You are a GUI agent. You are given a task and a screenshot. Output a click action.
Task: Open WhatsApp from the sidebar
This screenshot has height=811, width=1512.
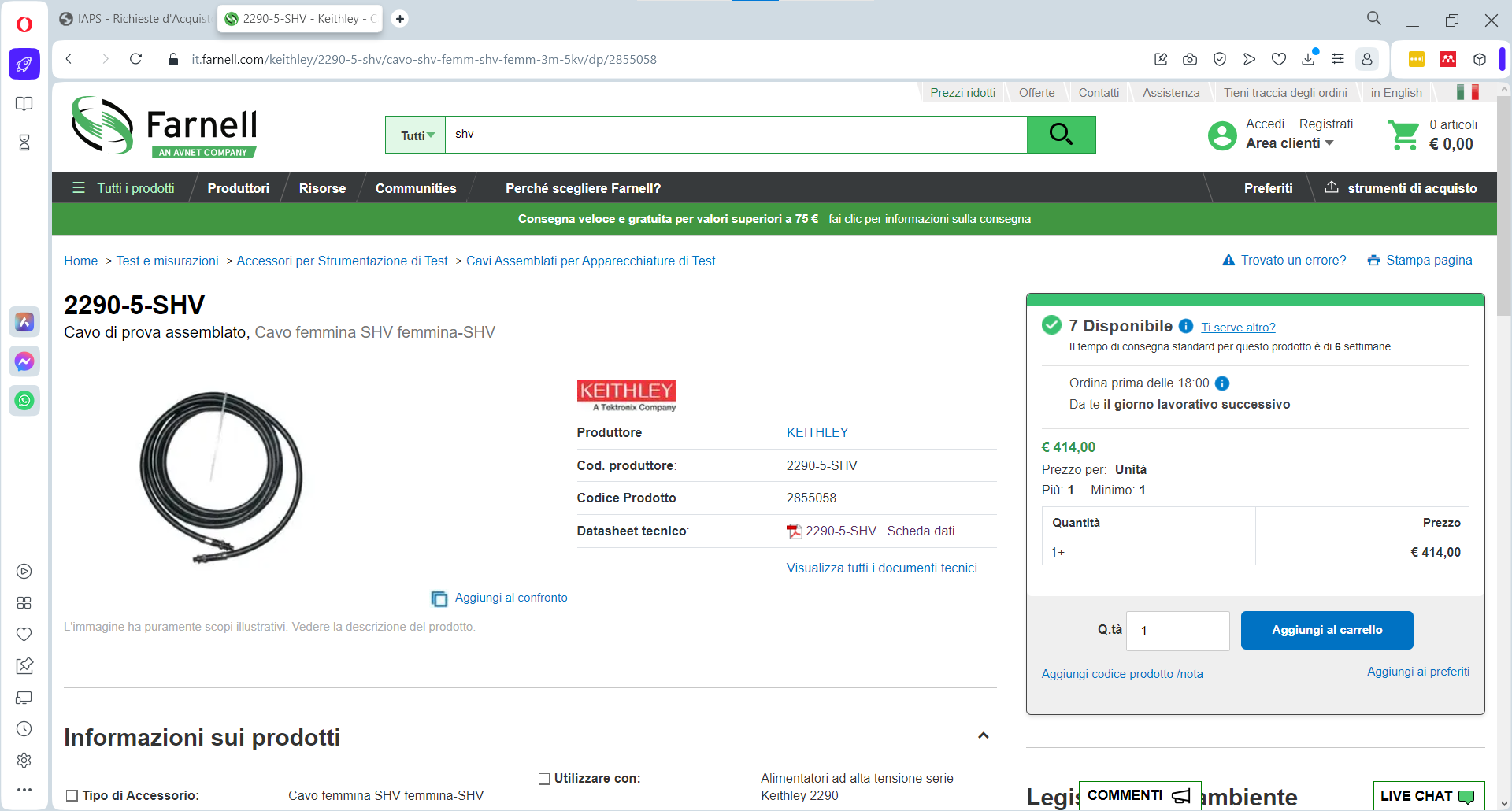[24, 401]
